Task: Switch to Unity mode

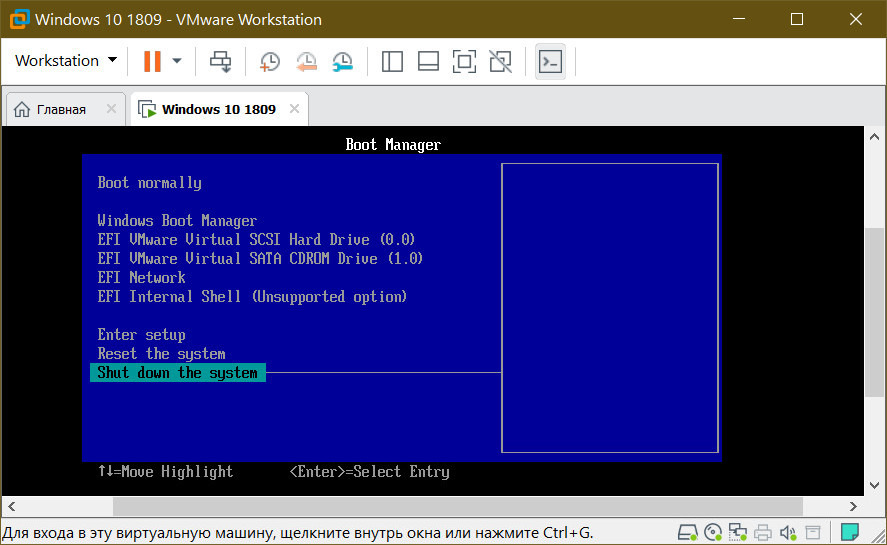Action: point(501,61)
